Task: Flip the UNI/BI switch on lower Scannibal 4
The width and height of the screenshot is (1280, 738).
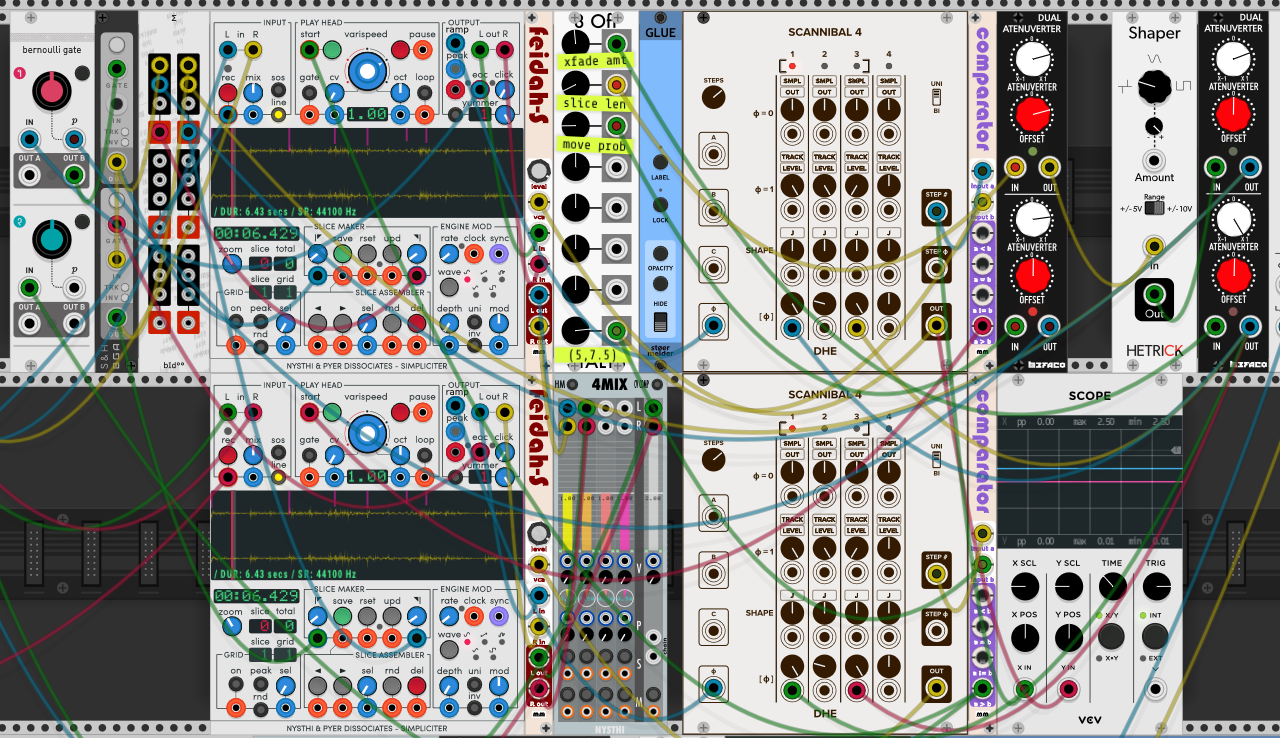Action: (937, 460)
